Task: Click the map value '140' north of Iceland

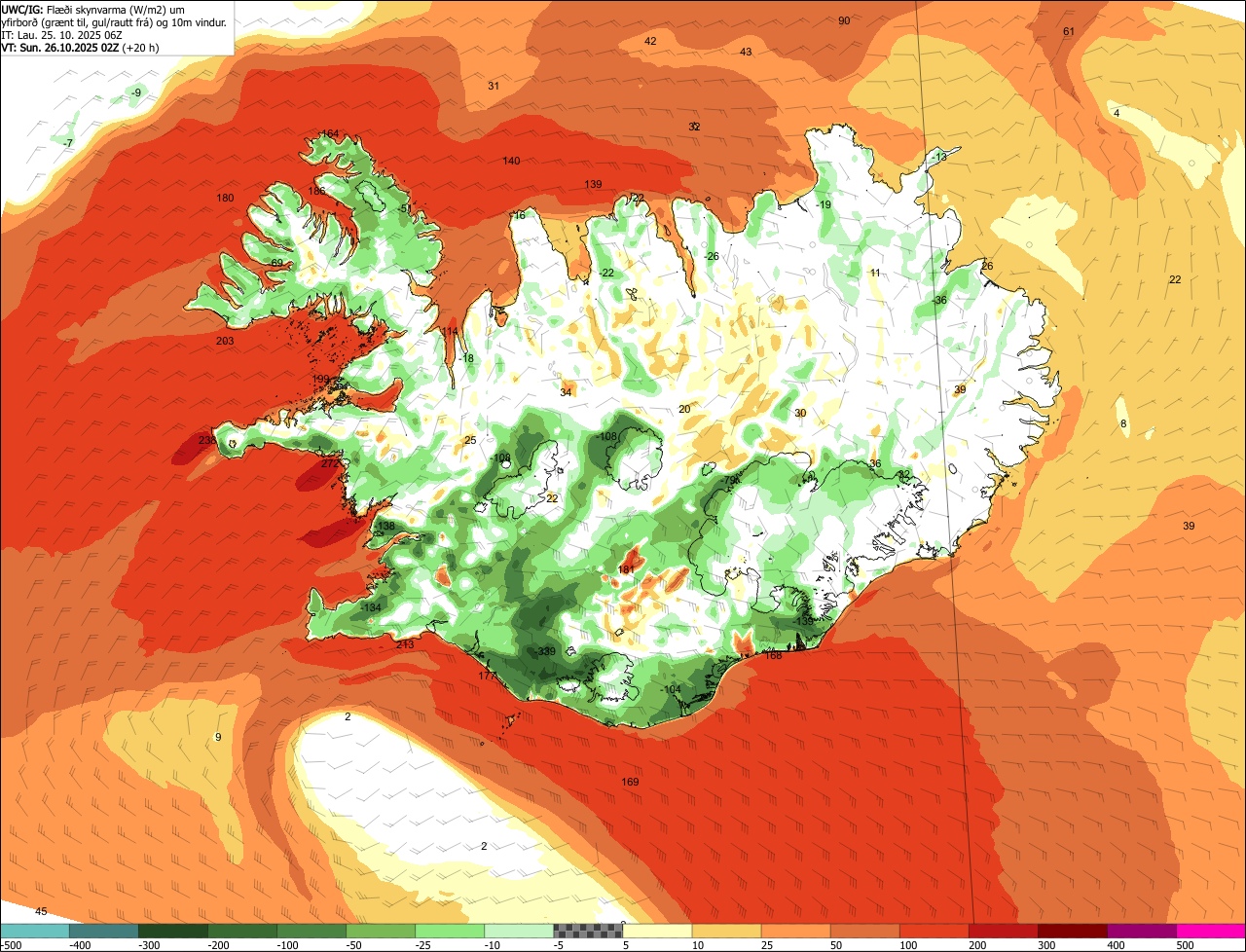Action: tap(511, 161)
